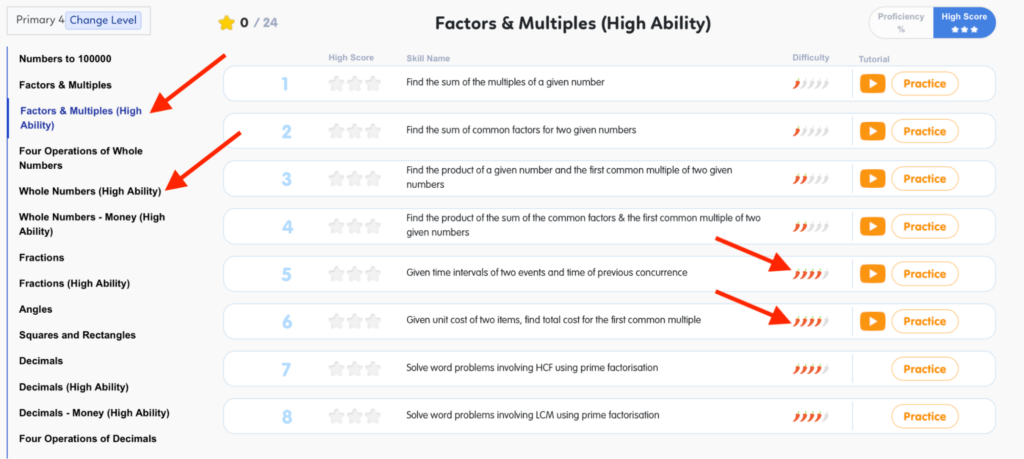Open the Fractions (High Ability) topic

tap(74, 283)
